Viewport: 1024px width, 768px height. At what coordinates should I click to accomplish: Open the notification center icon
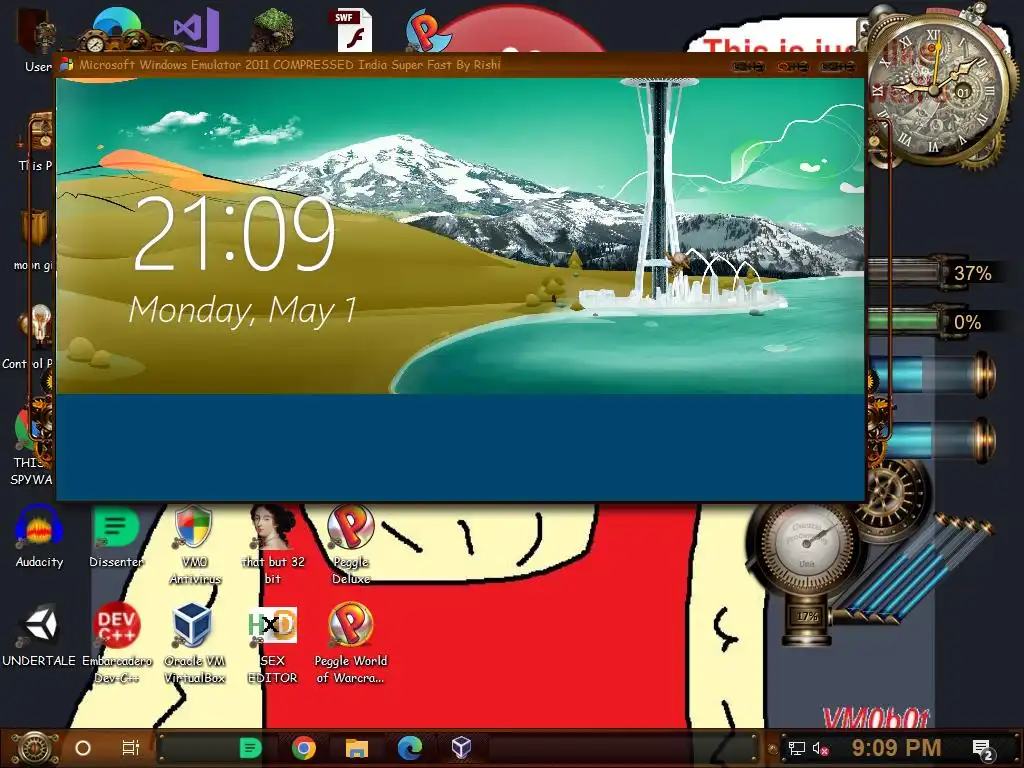coord(983,749)
